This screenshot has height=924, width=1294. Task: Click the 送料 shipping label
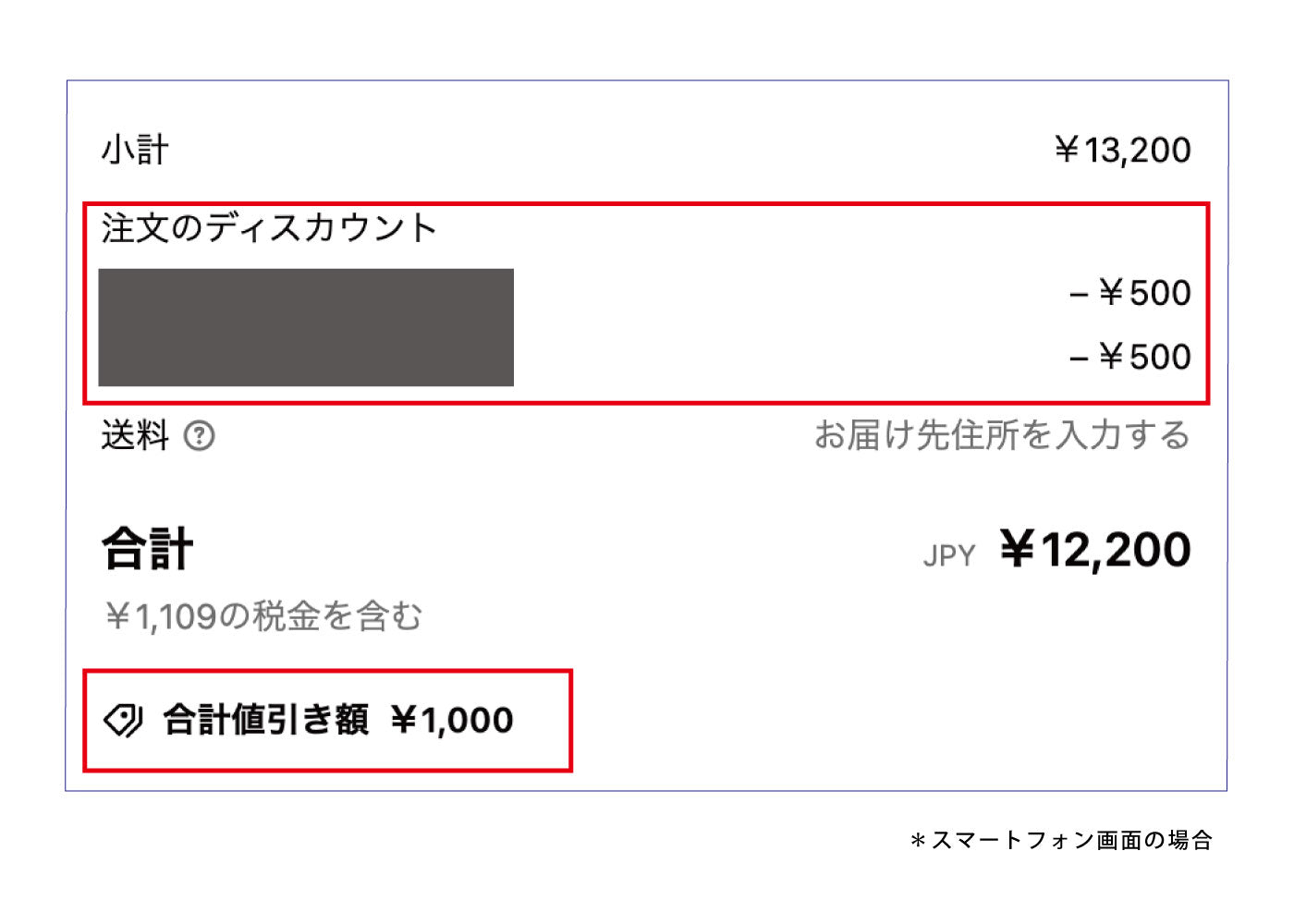pos(135,435)
